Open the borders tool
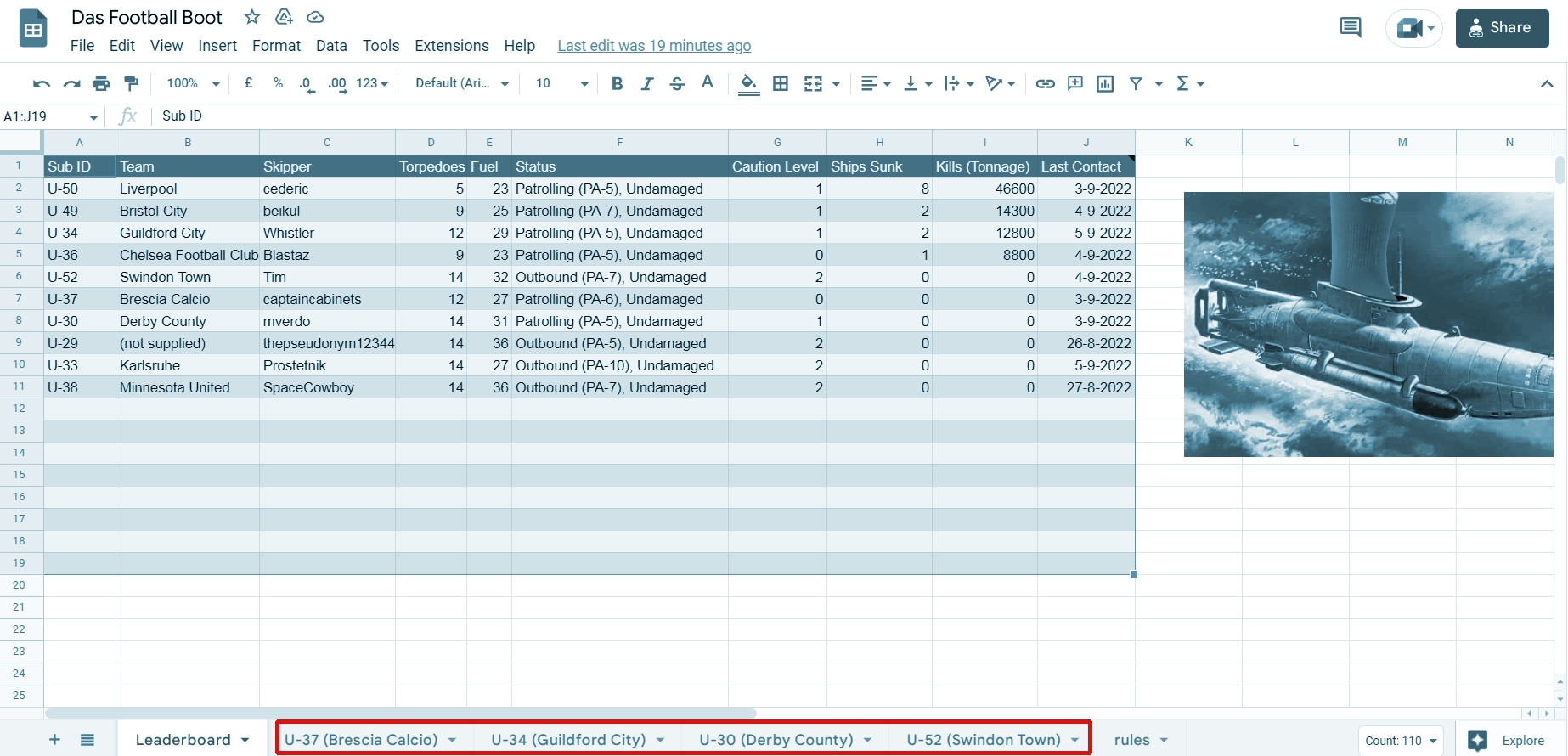This screenshot has height=756, width=1568. (781, 83)
